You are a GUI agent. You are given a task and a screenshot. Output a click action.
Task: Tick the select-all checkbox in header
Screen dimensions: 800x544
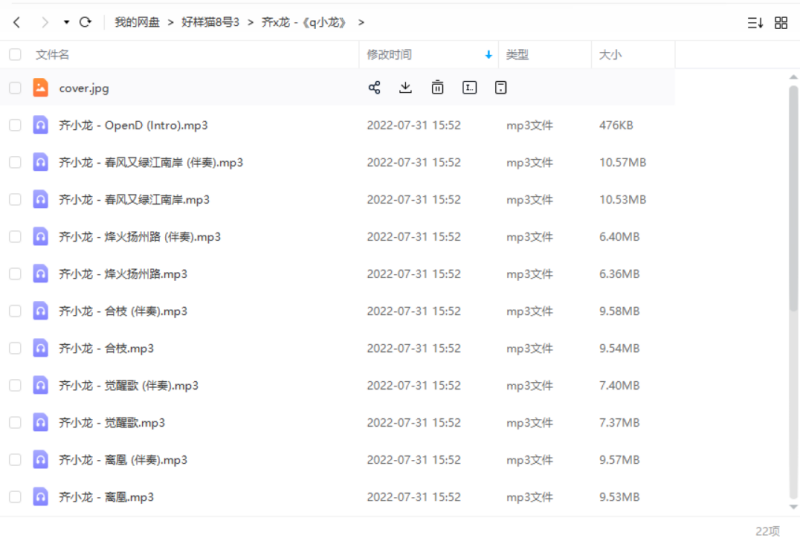tap(15, 55)
